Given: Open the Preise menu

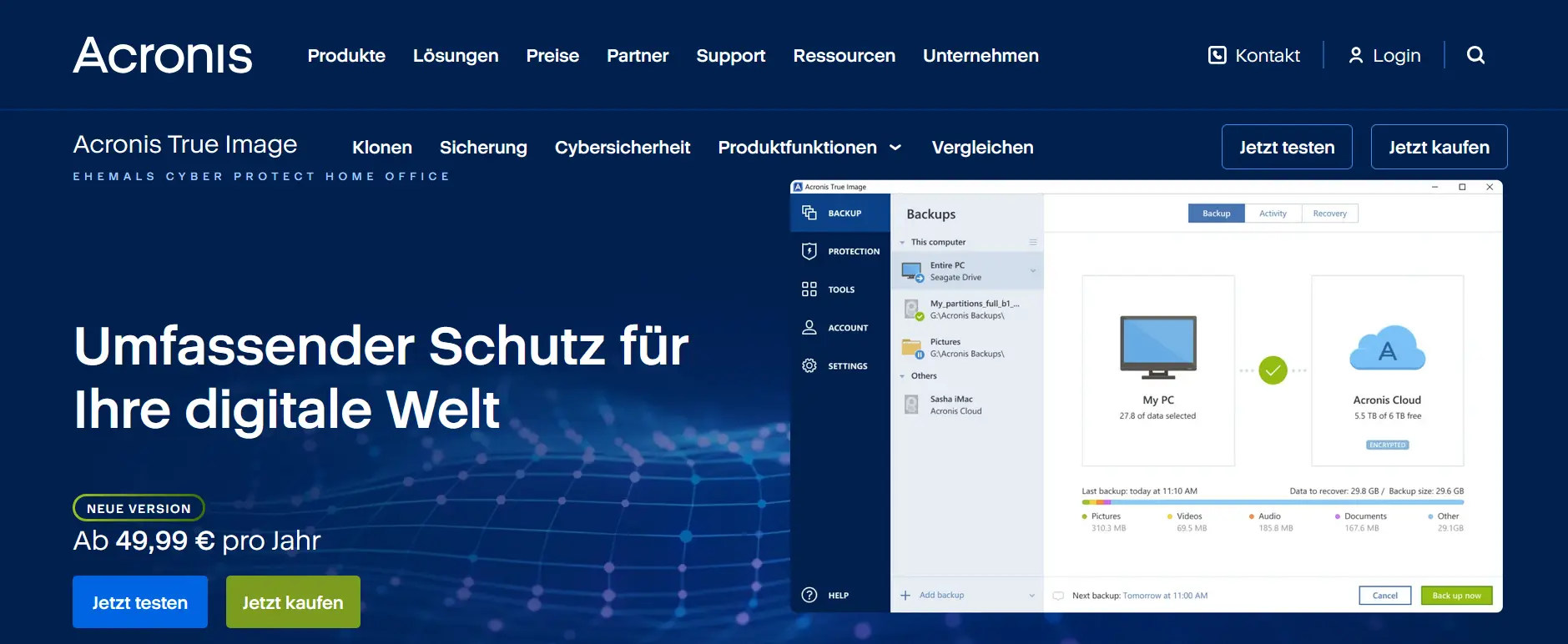Looking at the screenshot, I should coord(552,56).
